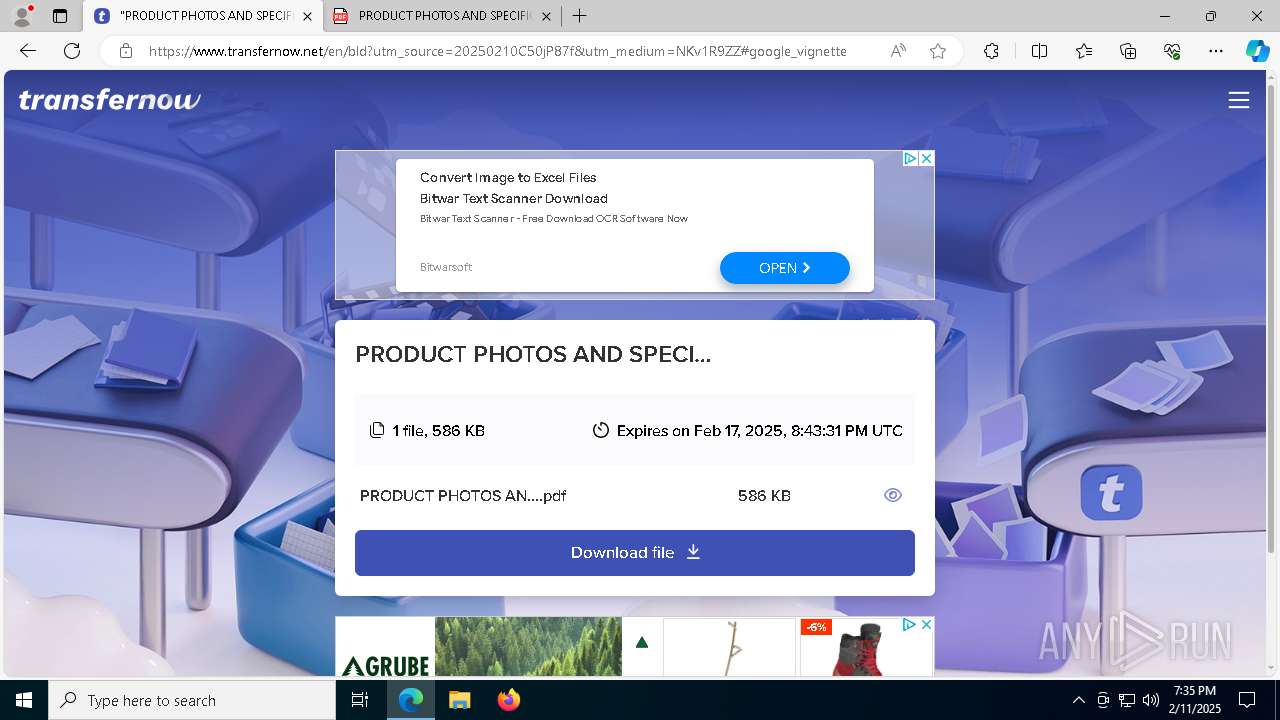
Task: Click the Download file button
Action: (x=635, y=553)
